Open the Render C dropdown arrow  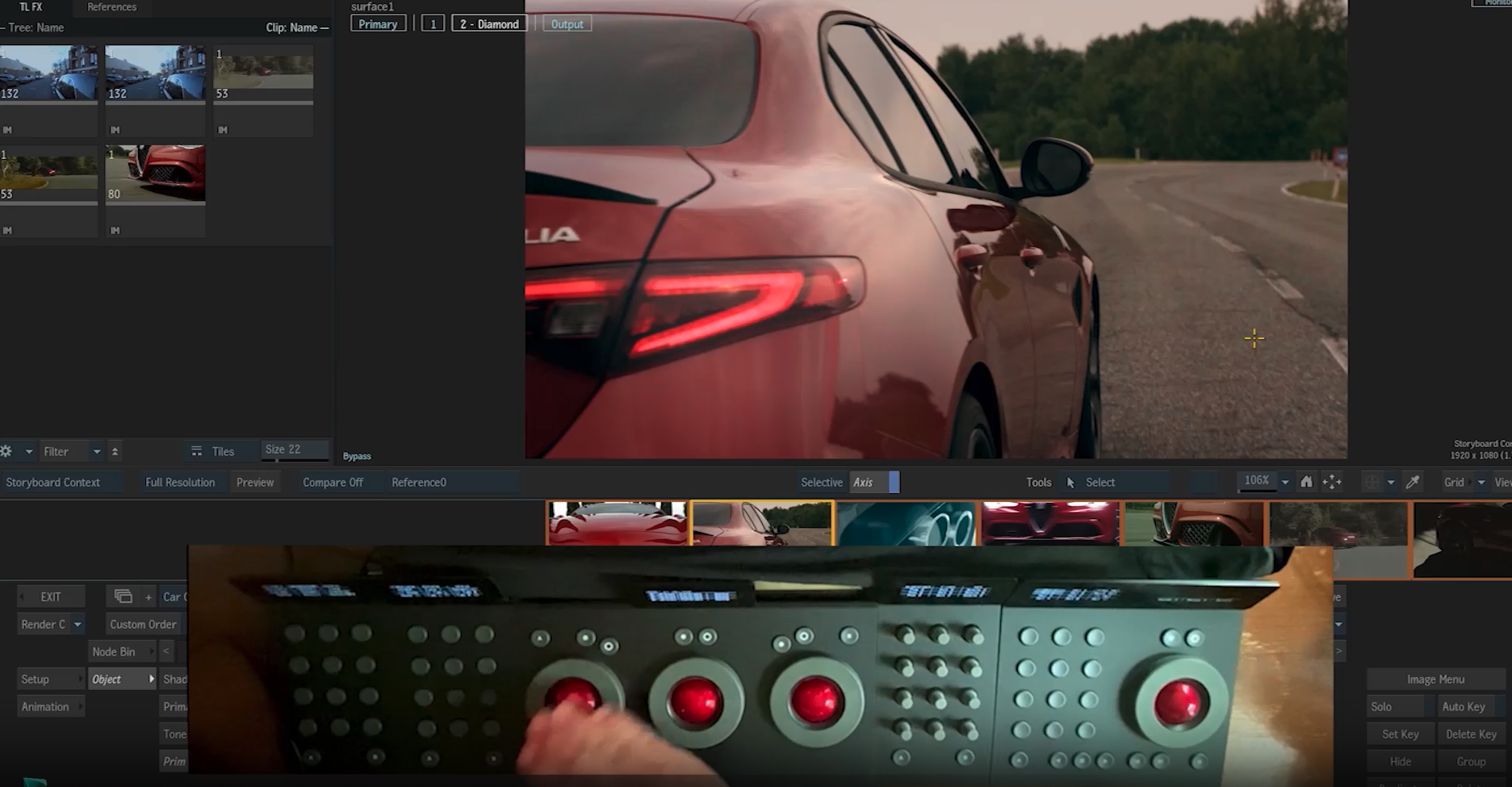(x=77, y=624)
